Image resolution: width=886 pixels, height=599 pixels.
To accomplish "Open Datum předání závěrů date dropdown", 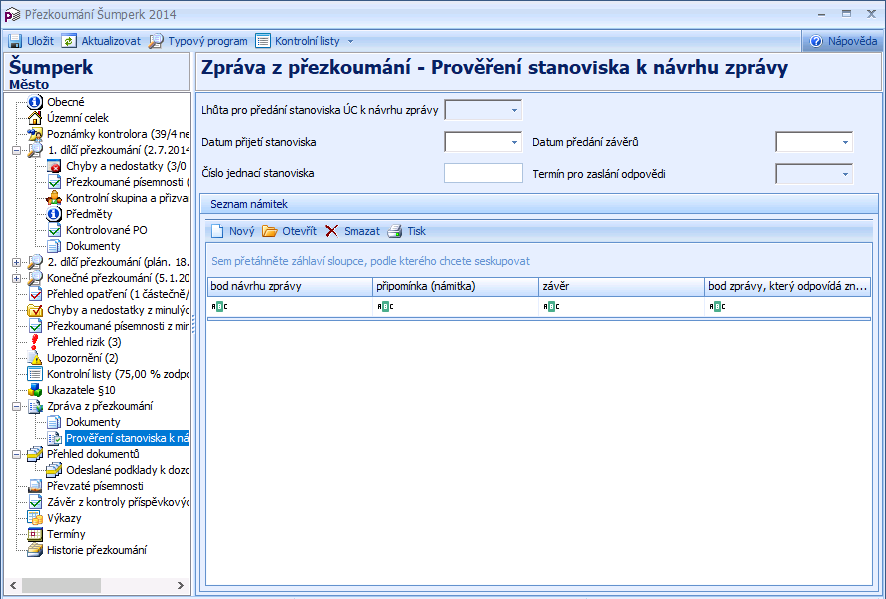I will coord(845,142).
